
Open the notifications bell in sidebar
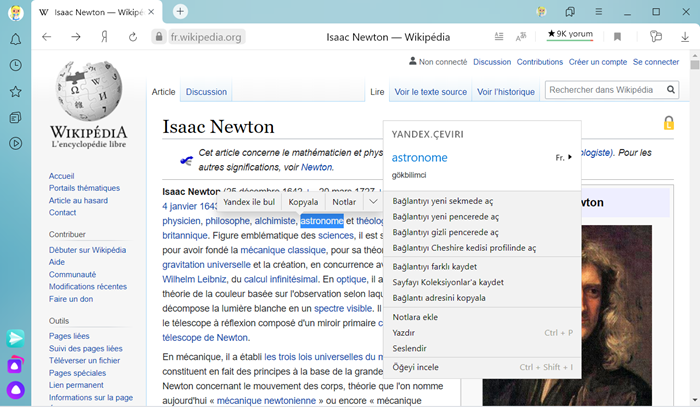pos(16,39)
